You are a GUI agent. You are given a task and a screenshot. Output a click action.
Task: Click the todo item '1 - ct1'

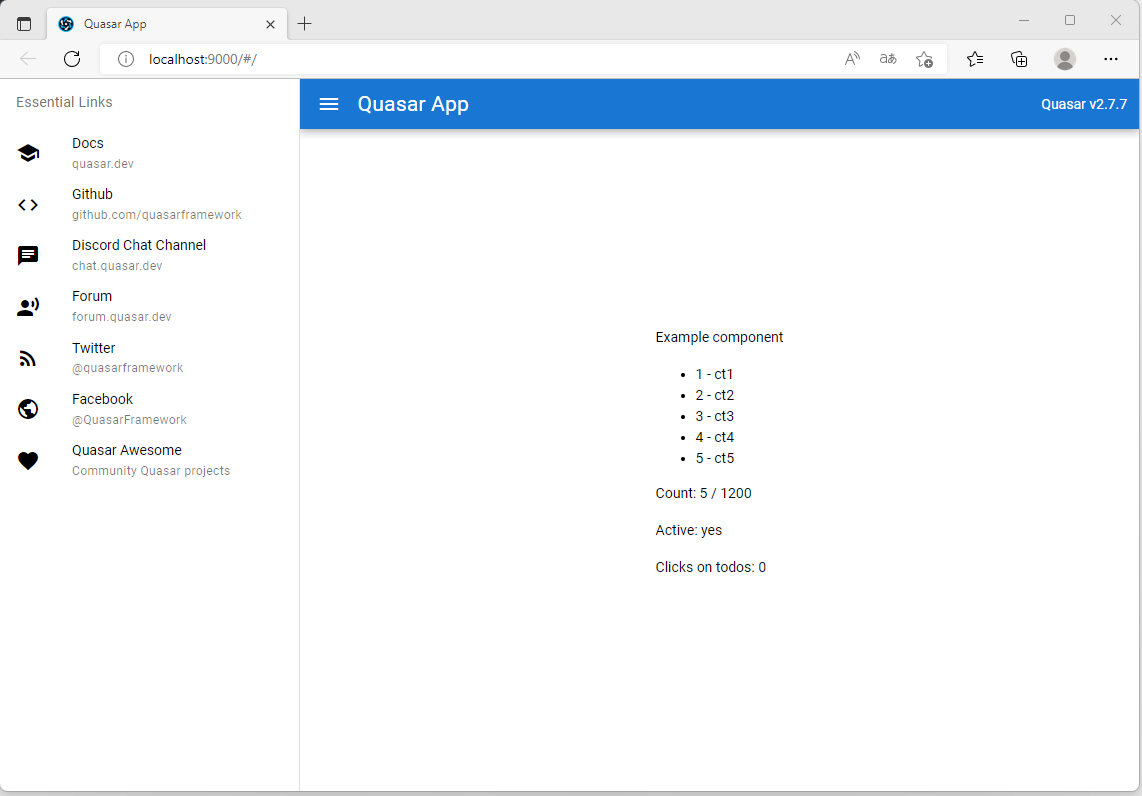pos(714,374)
